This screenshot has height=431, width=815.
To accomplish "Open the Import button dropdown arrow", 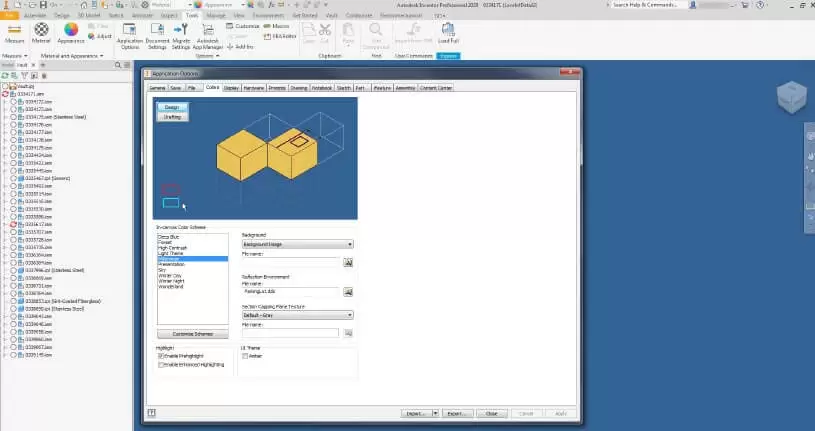I will 435,413.
